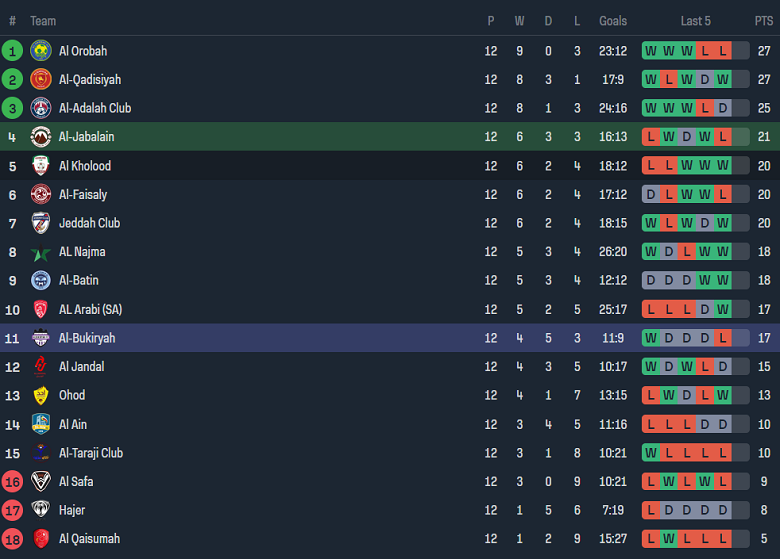Screen dimensions: 780x559
Task: Click the Goals column header
Action: (x=613, y=21)
